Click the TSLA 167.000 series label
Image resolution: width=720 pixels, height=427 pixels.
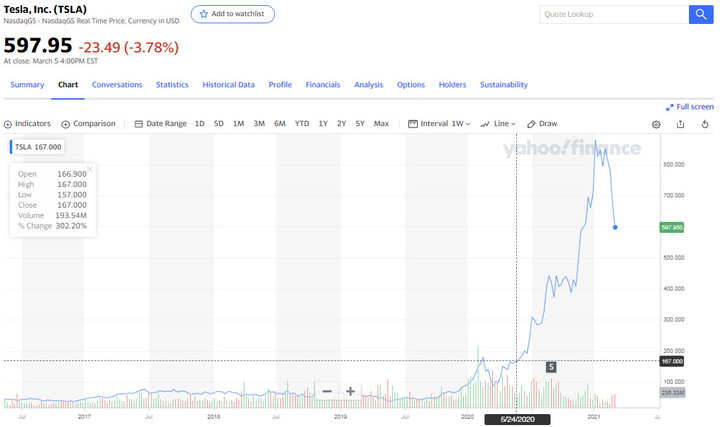(37, 147)
